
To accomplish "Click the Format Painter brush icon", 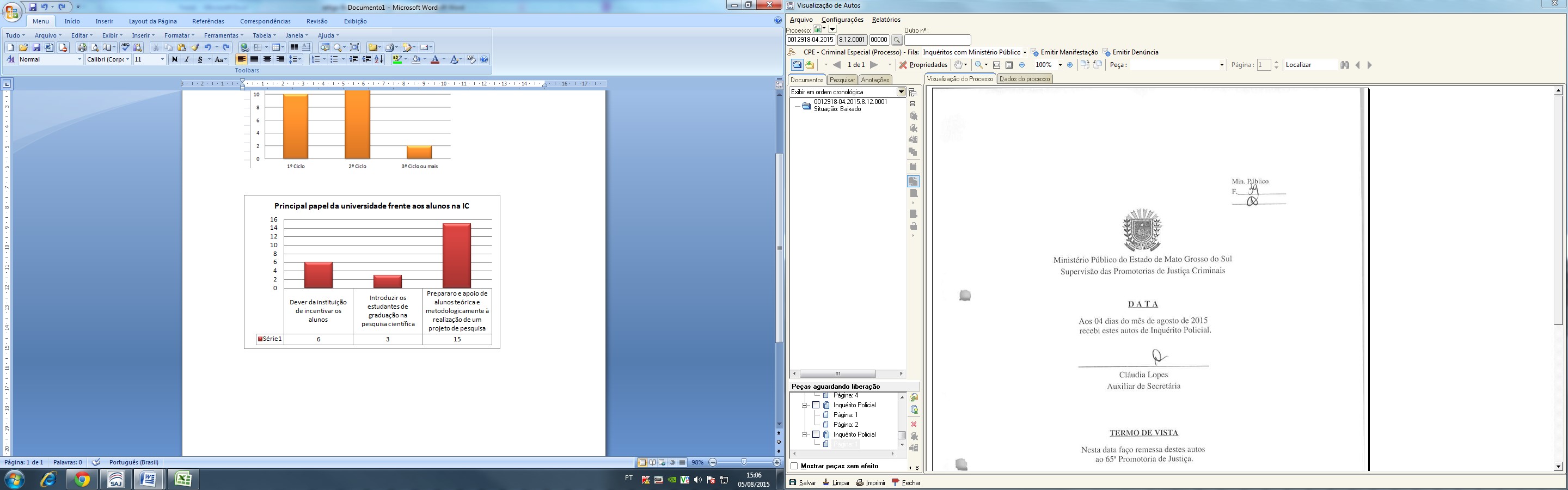I will point(195,47).
